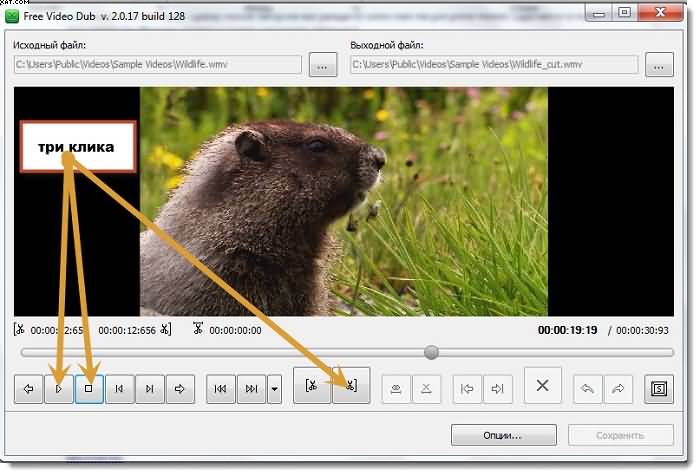Click the cut duration 00:00:00:00 readout
The width and height of the screenshot is (700, 476).
click(x=235, y=330)
